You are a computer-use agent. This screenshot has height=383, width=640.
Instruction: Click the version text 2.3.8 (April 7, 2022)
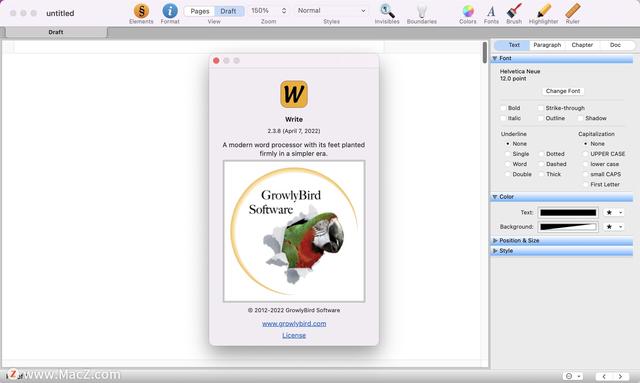pyautogui.click(x=294, y=131)
